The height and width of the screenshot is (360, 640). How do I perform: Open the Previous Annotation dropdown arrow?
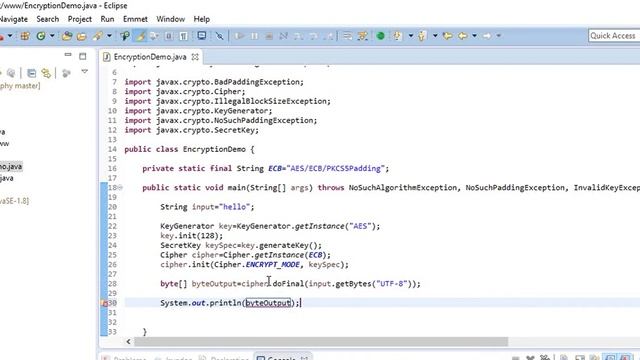click(x=435, y=36)
